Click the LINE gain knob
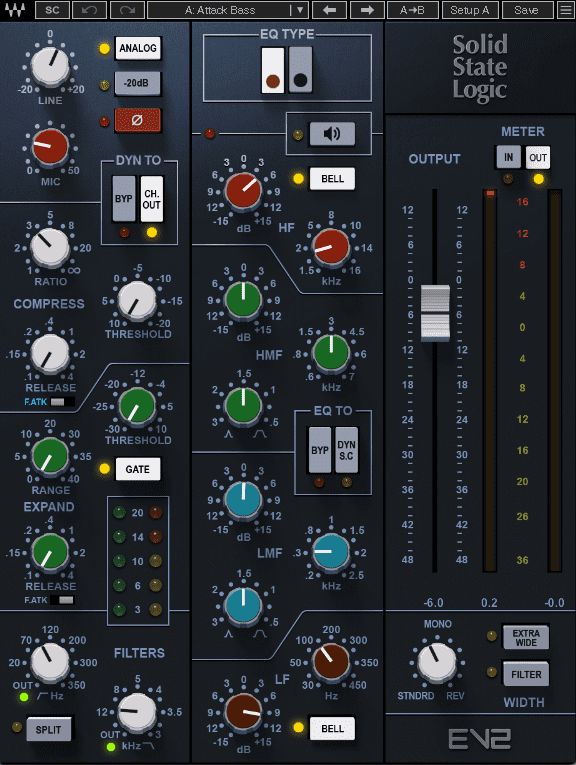The height and width of the screenshot is (765, 576). tap(50, 67)
